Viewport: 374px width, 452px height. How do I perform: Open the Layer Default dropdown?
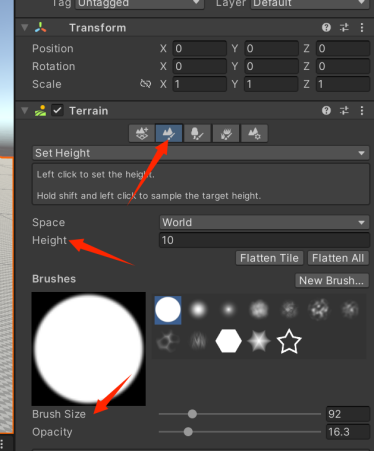(309, 4)
